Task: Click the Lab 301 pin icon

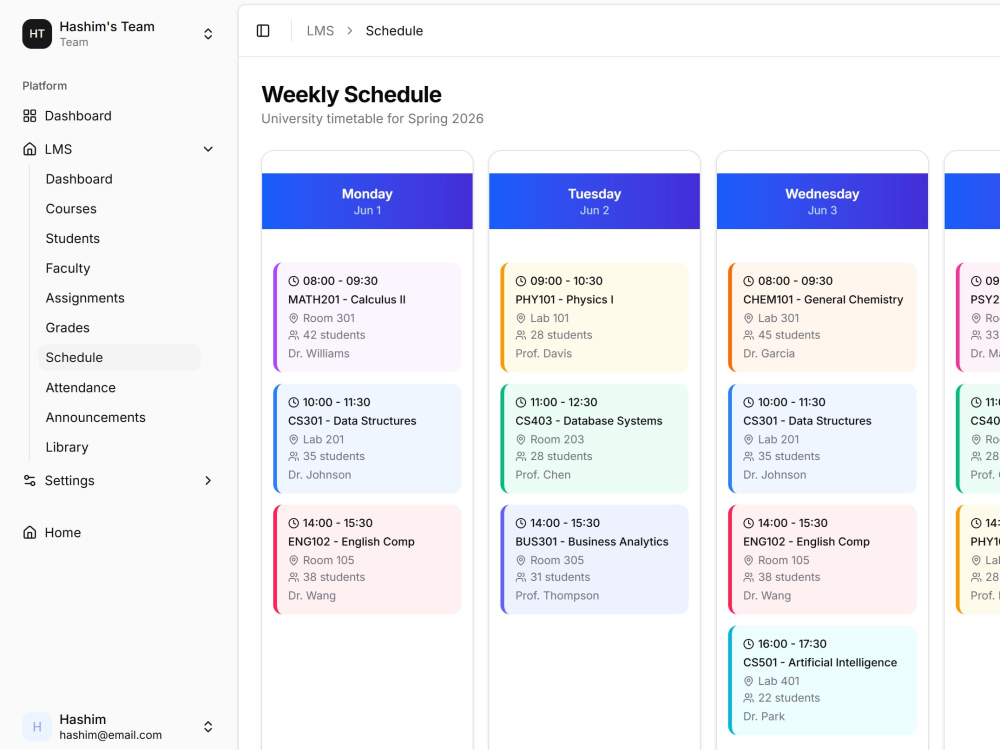Action: (749, 318)
